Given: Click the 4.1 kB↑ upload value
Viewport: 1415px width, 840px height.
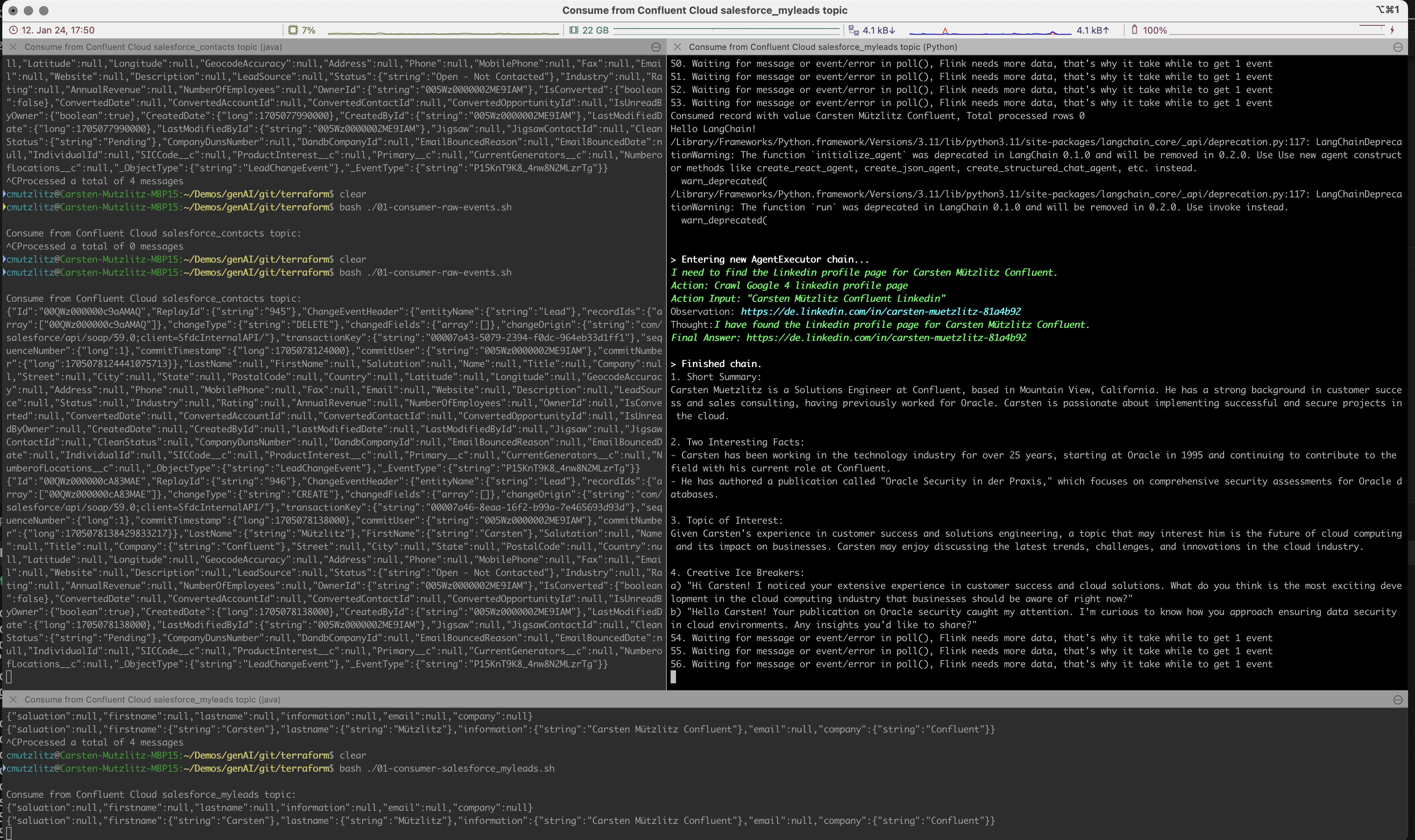Looking at the screenshot, I should coord(1092,30).
